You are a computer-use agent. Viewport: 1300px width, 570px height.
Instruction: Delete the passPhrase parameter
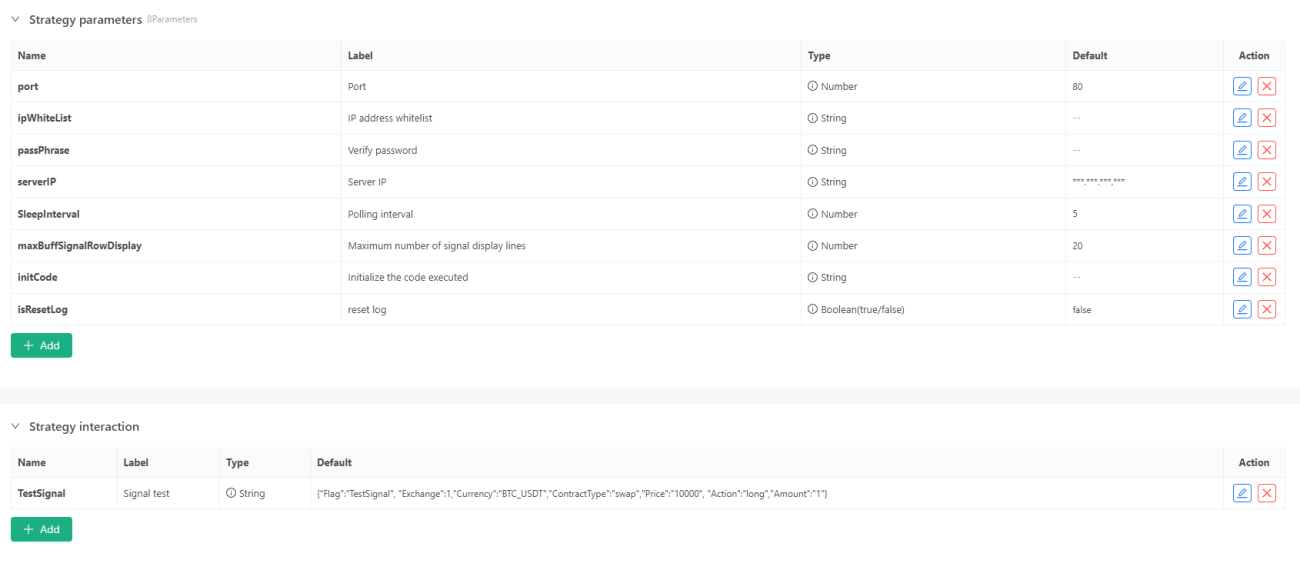1266,150
